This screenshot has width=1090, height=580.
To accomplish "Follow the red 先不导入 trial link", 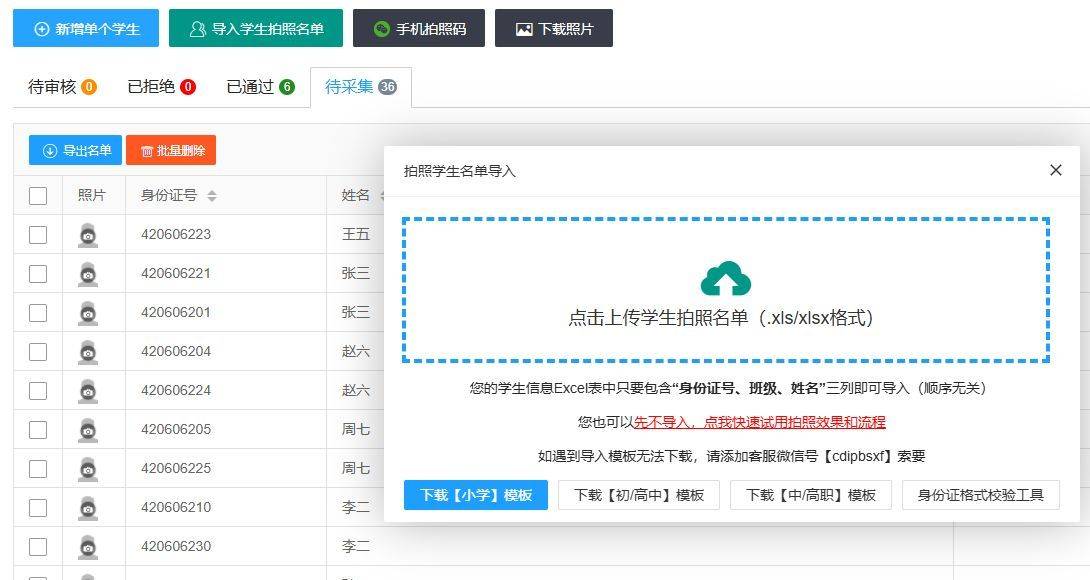I will tap(759, 422).
